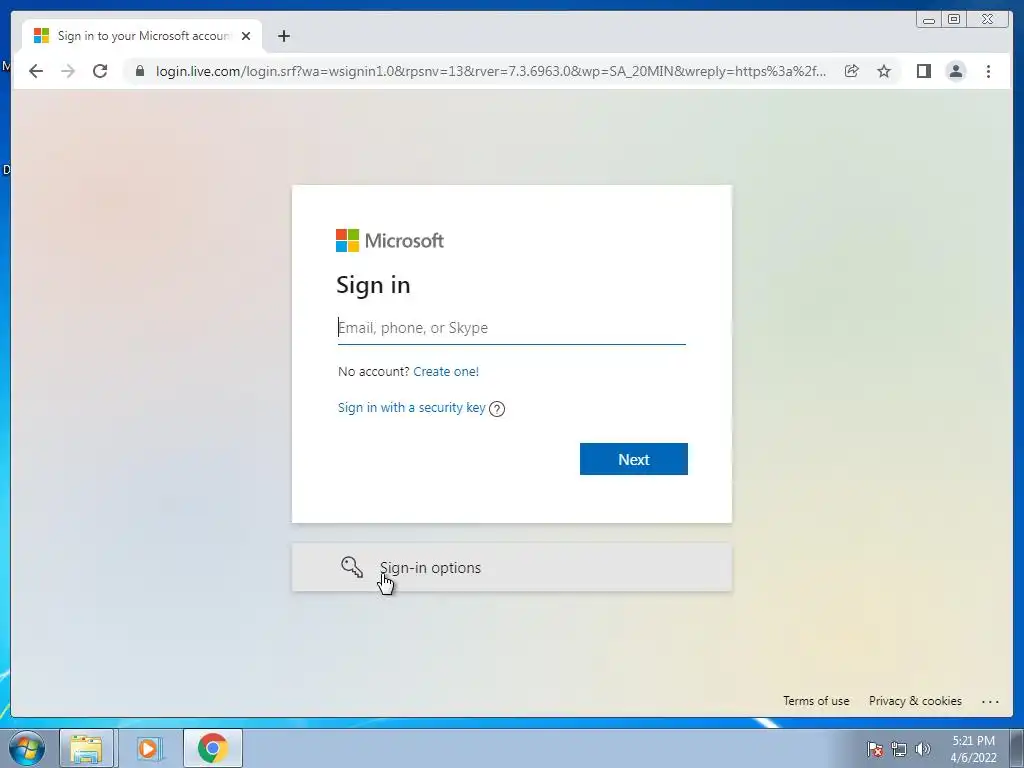Click the address bar URL
The height and width of the screenshot is (768, 1024).
(x=490, y=71)
